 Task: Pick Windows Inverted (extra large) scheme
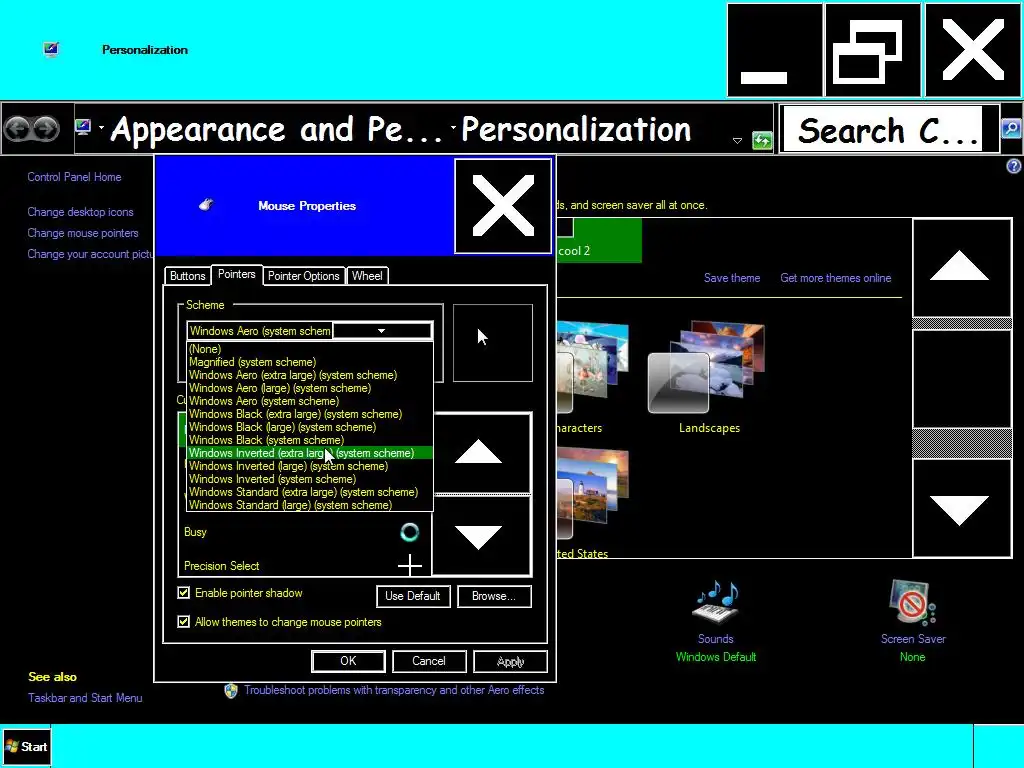pos(310,453)
